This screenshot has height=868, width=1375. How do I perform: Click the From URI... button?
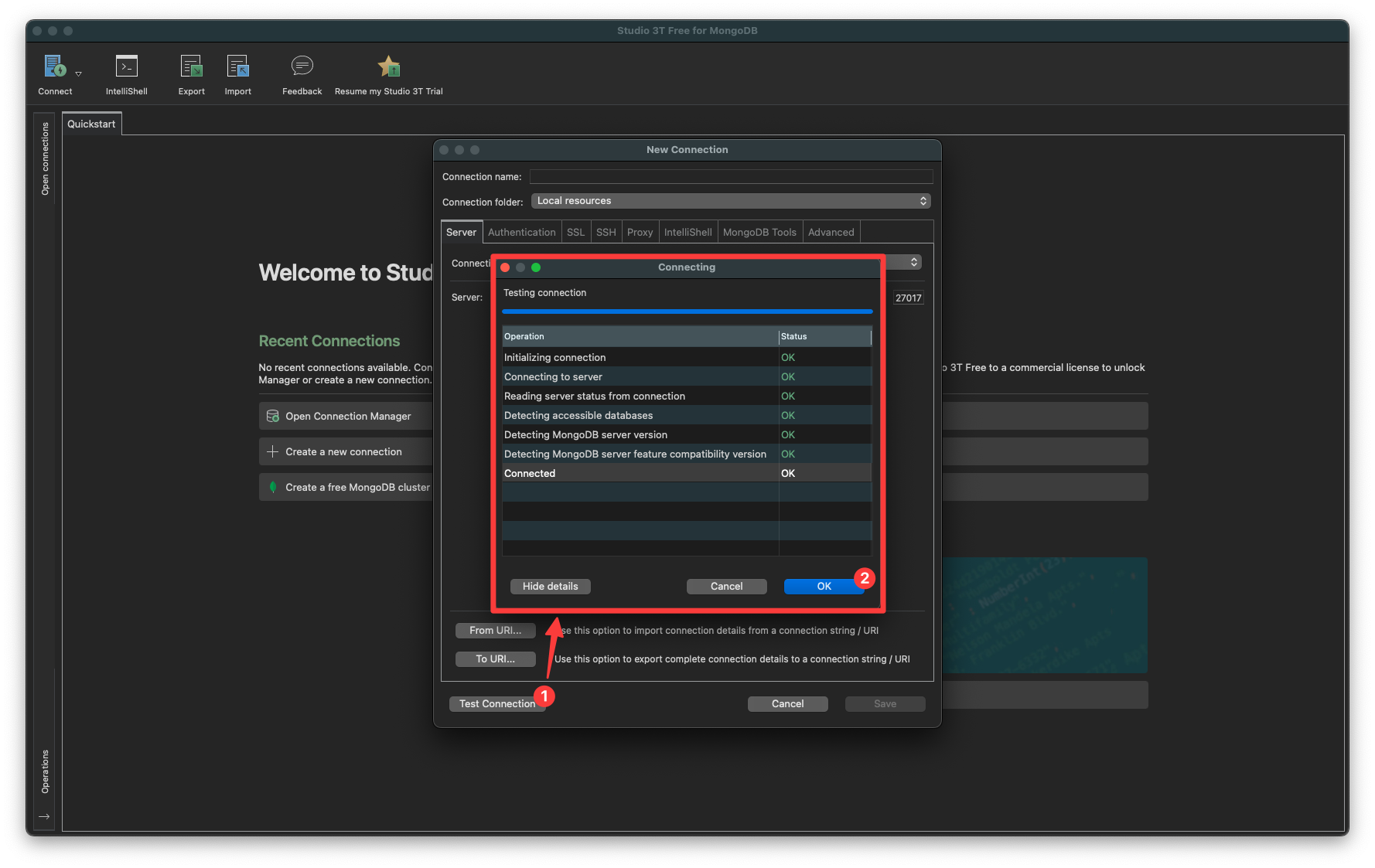click(496, 631)
